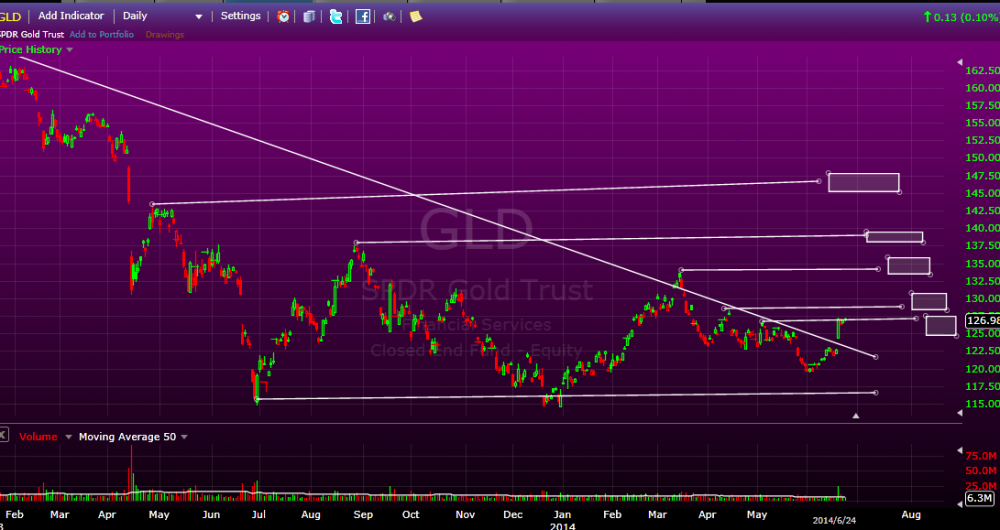The height and width of the screenshot is (530, 1000).
Task: Click the GLD ticker symbol
Action: pos(12,16)
